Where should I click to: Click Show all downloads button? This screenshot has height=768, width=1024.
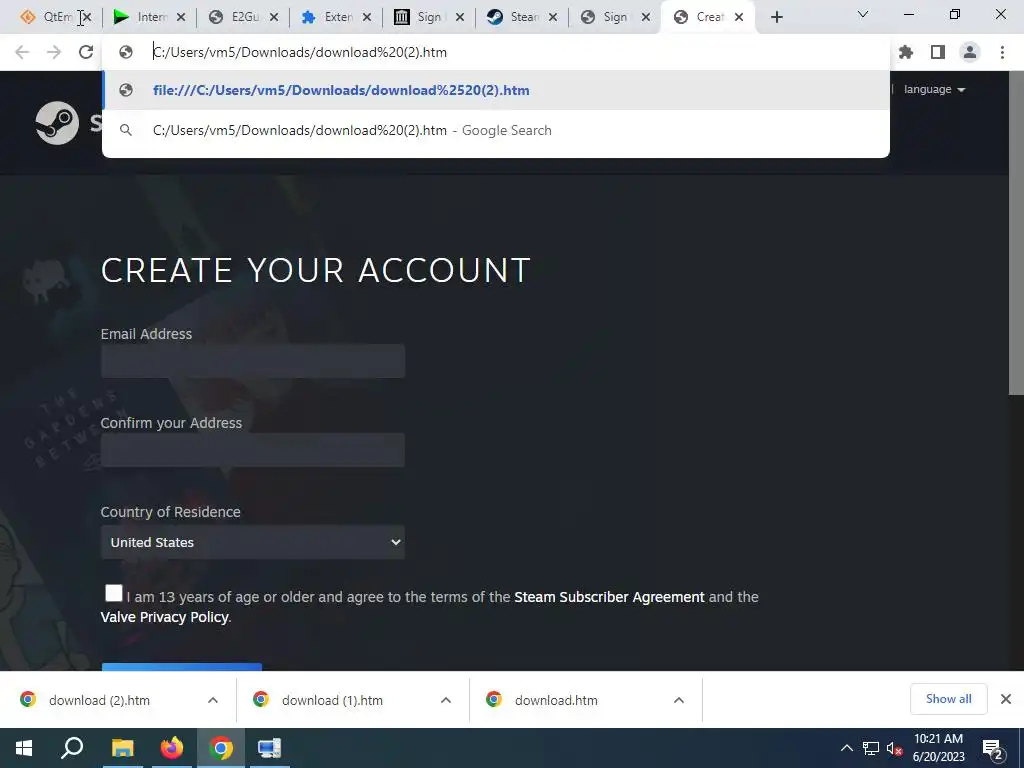coord(948,699)
